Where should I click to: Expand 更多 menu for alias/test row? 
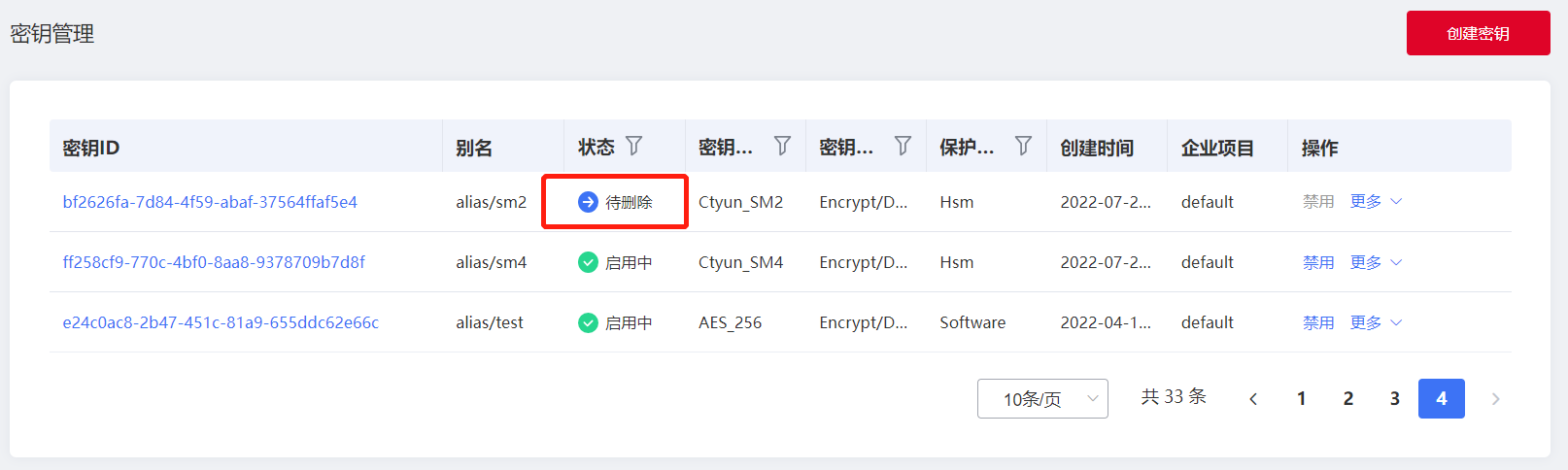[x=1376, y=322]
